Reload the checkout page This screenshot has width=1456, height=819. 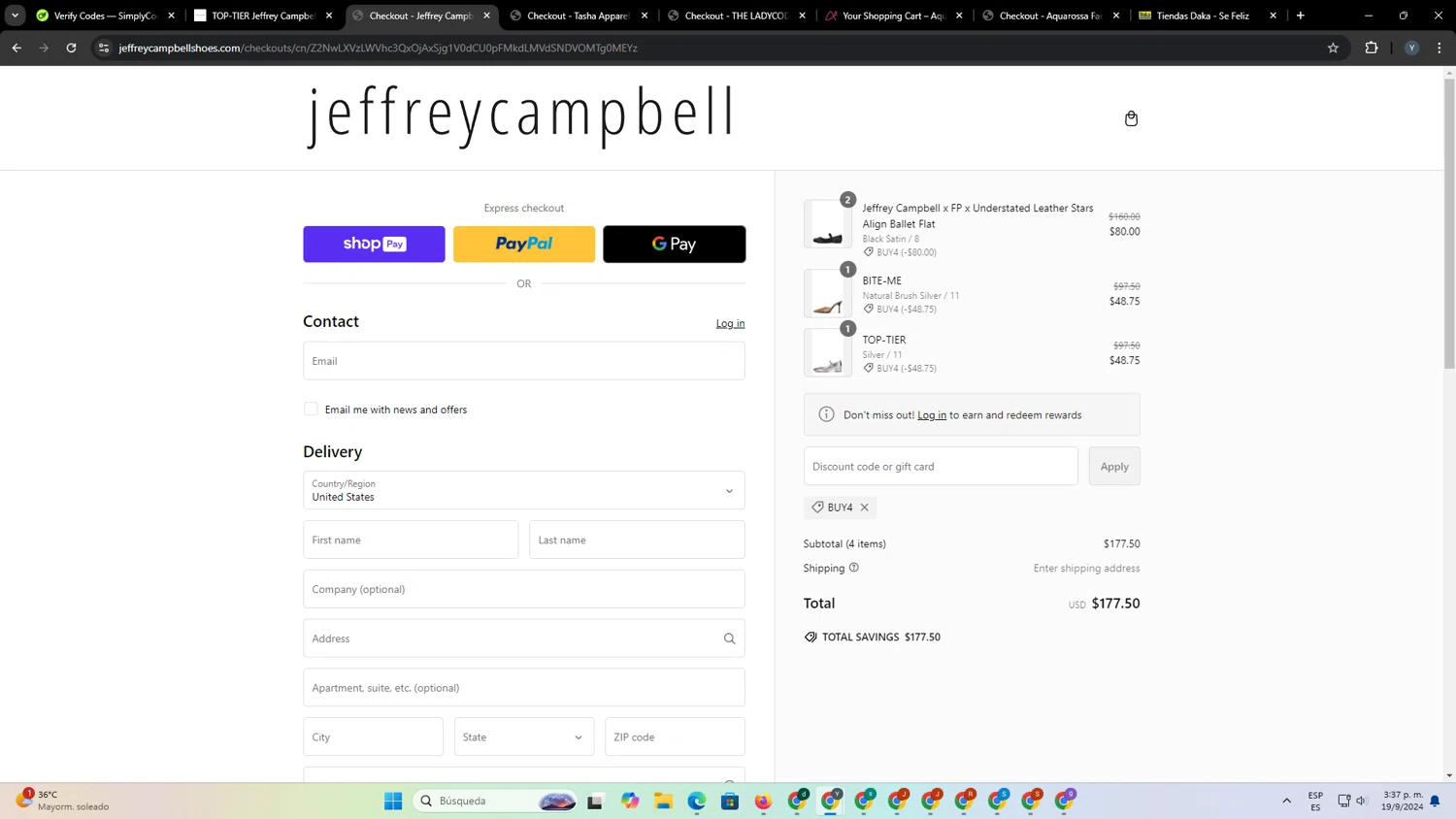point(71,48)
